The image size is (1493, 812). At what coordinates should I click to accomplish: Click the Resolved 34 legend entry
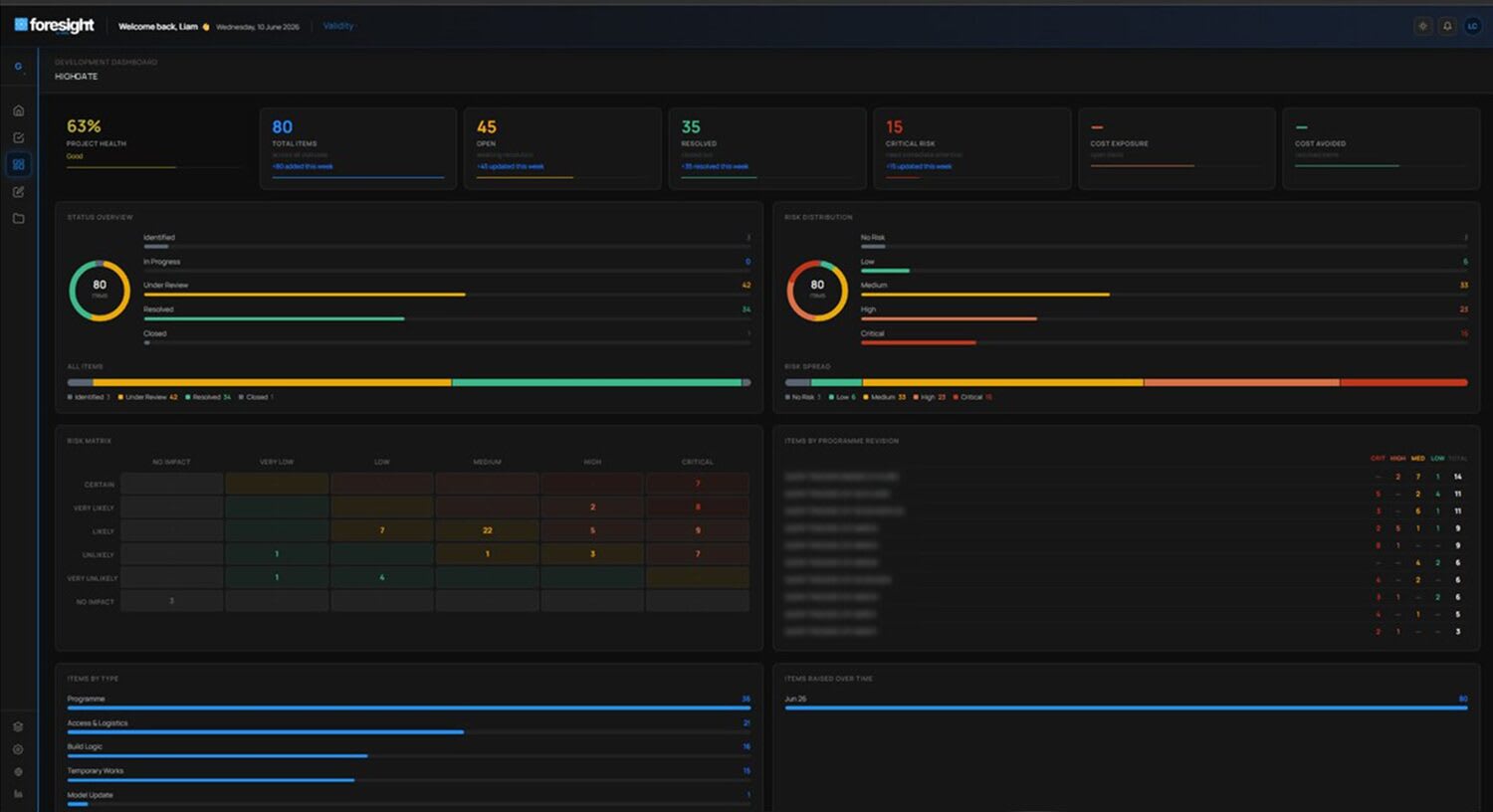pos(209,397)
